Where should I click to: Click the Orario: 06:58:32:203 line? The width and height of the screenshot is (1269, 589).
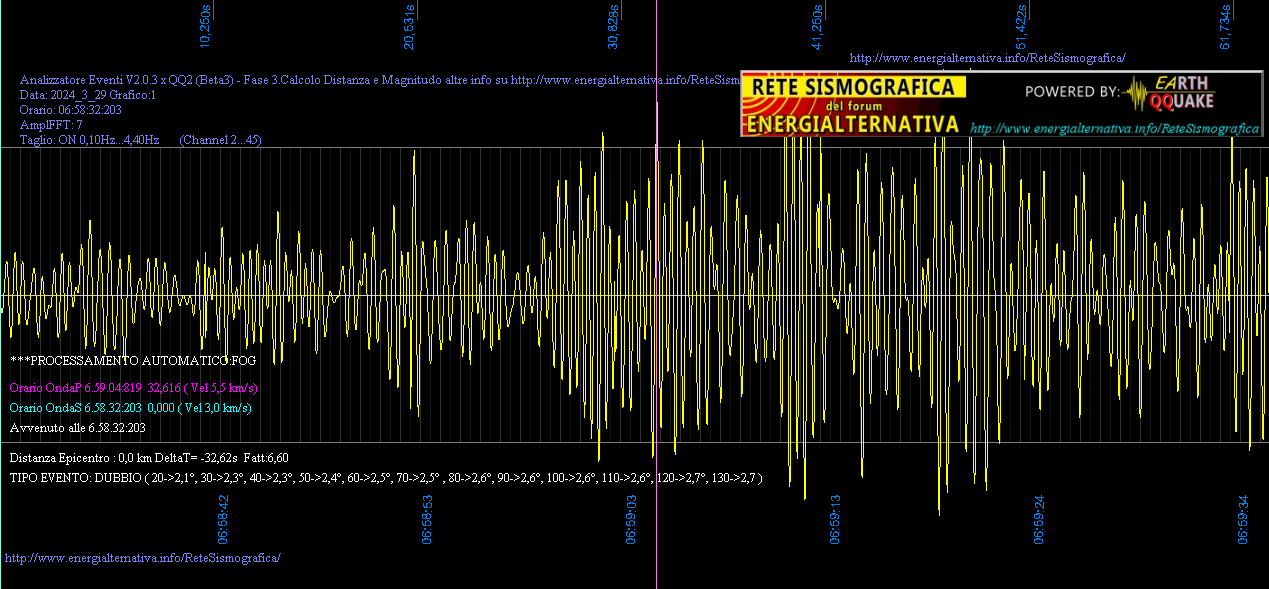(71, 110)
